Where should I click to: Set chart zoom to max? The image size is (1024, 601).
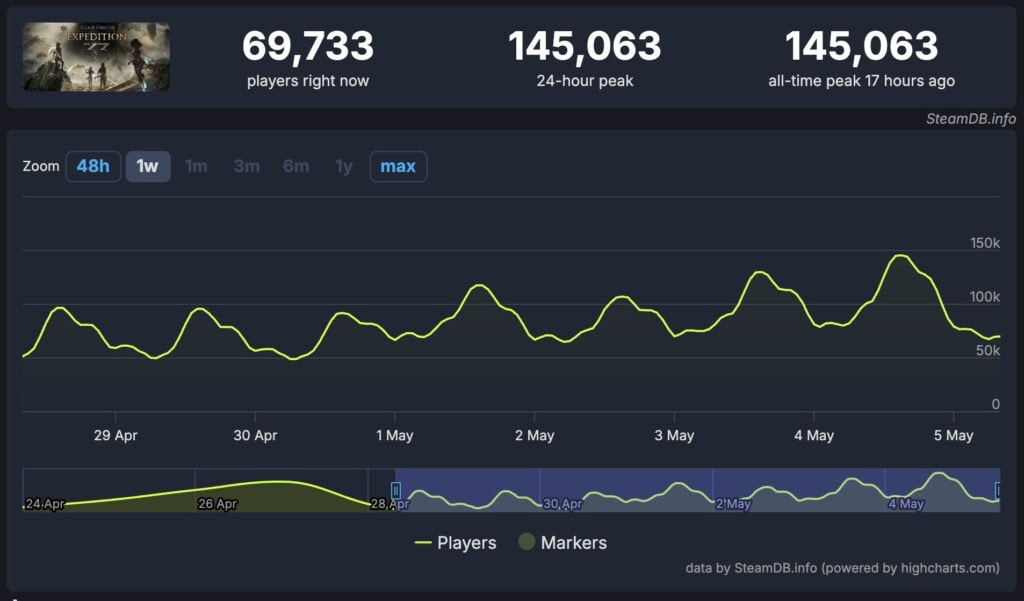pyautogui.click(x=398, y=166)
